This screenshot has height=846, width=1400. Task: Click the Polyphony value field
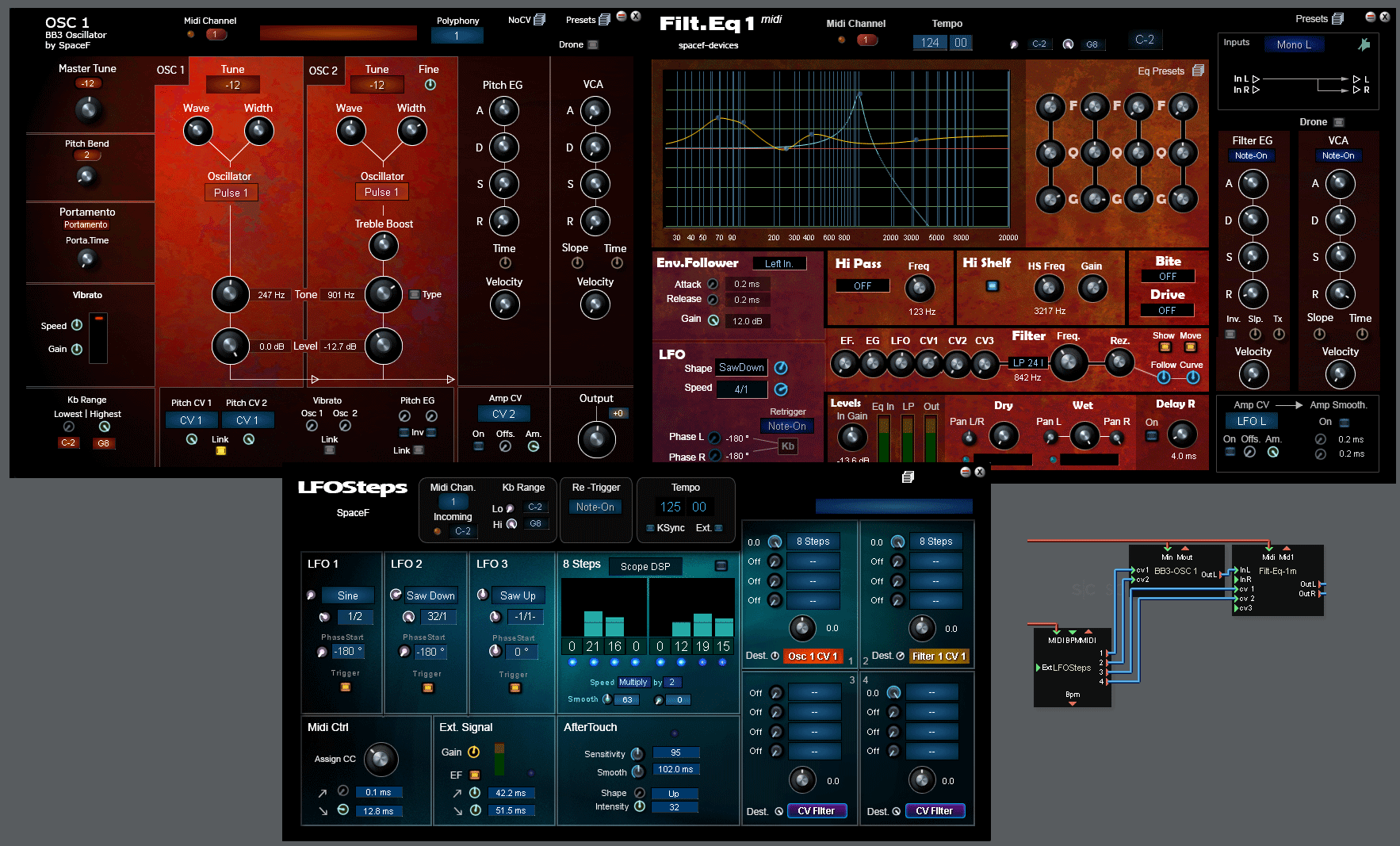[x=457, y=36]
